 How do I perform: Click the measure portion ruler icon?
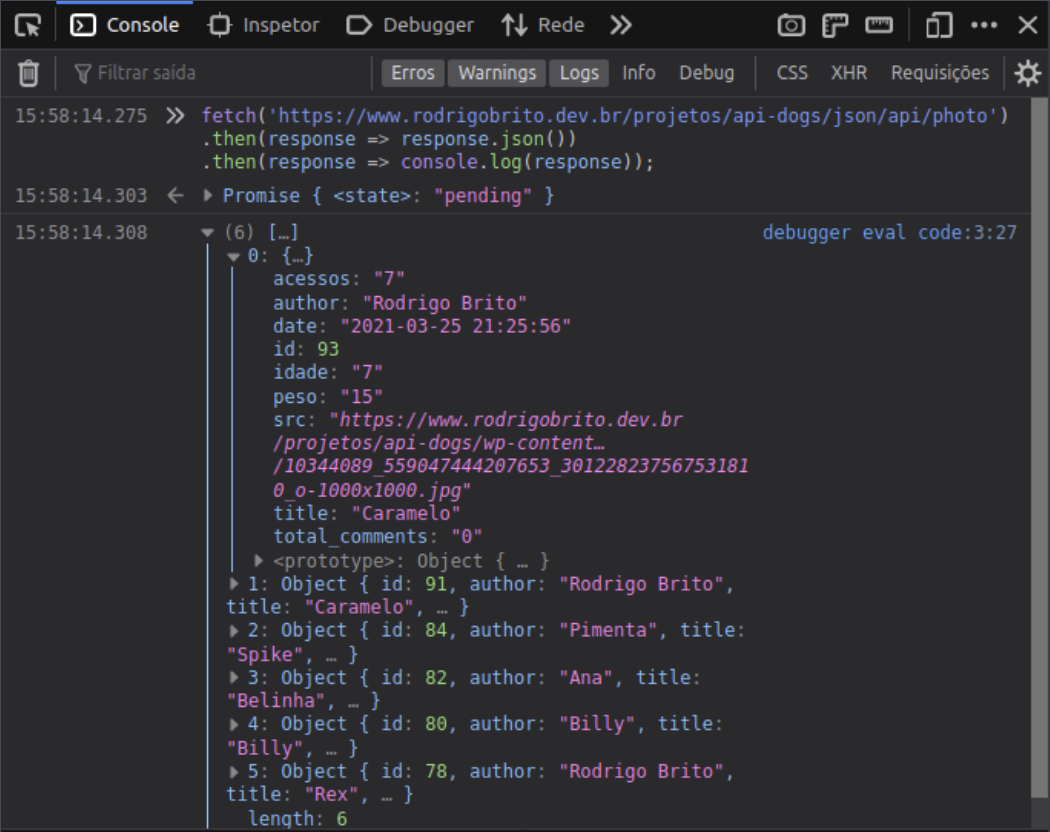coord(879,26)
